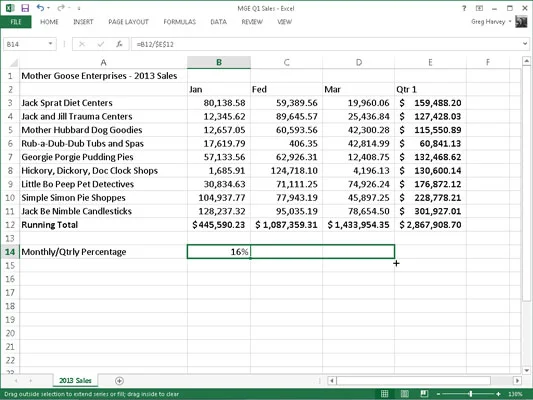The width and height of the screenshot is (533, 400).
Task: Switch to Page Layout view in status bar
Action: click(405, 394)
